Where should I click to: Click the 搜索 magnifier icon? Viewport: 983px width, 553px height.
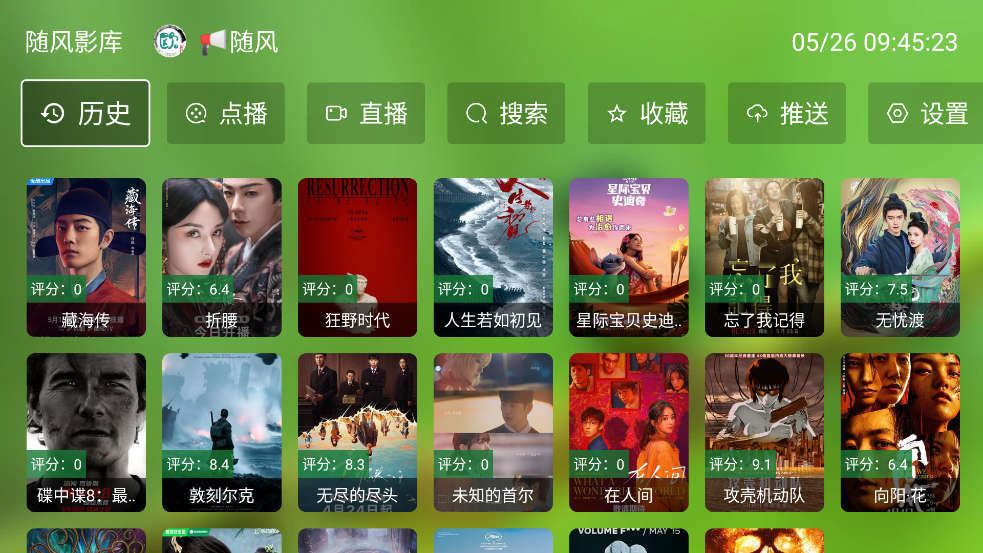[477, 113]
